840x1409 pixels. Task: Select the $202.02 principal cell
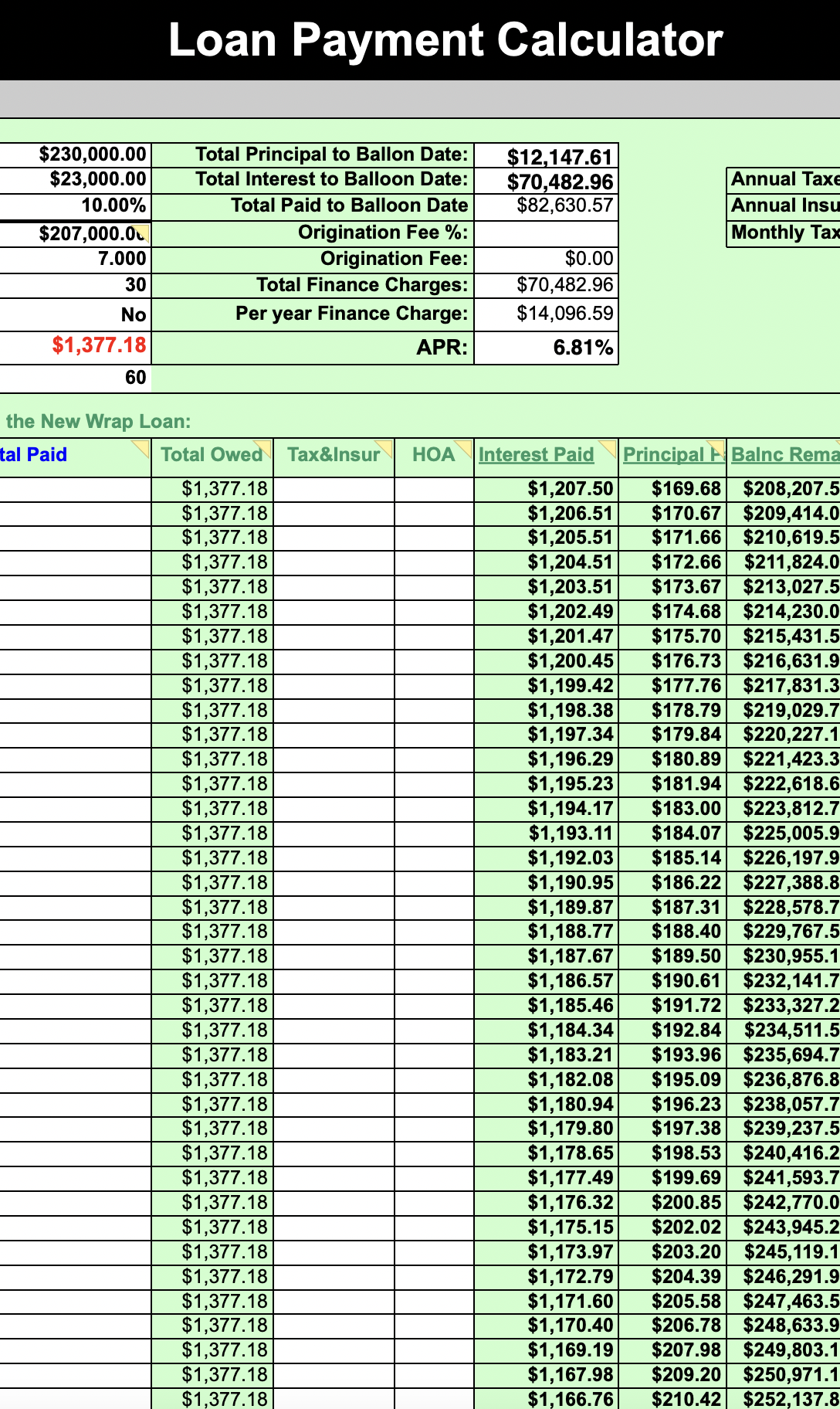(x=672, y=1227)
